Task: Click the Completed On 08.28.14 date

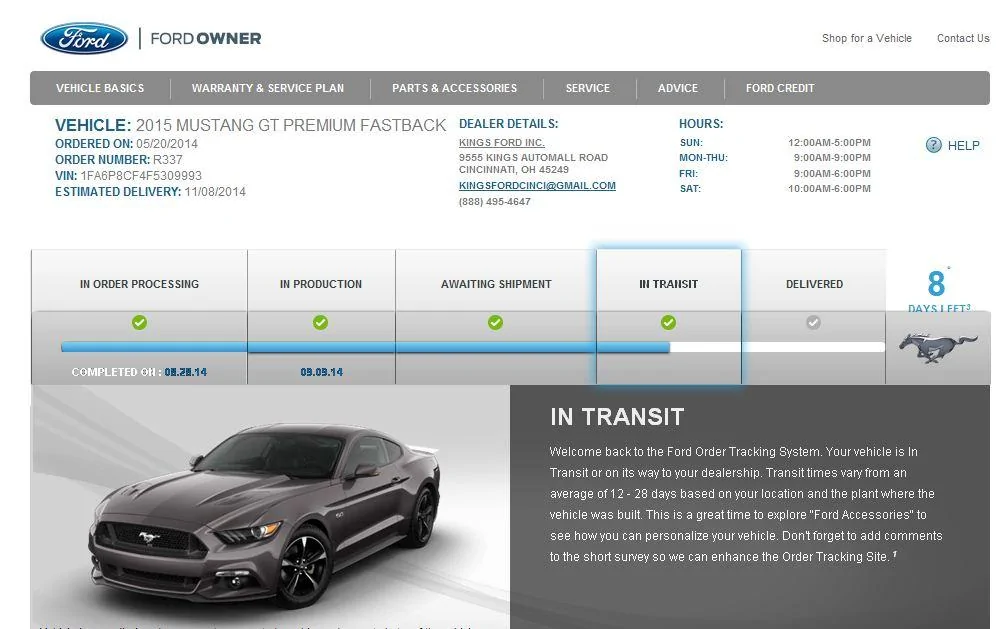Action: 139,372
